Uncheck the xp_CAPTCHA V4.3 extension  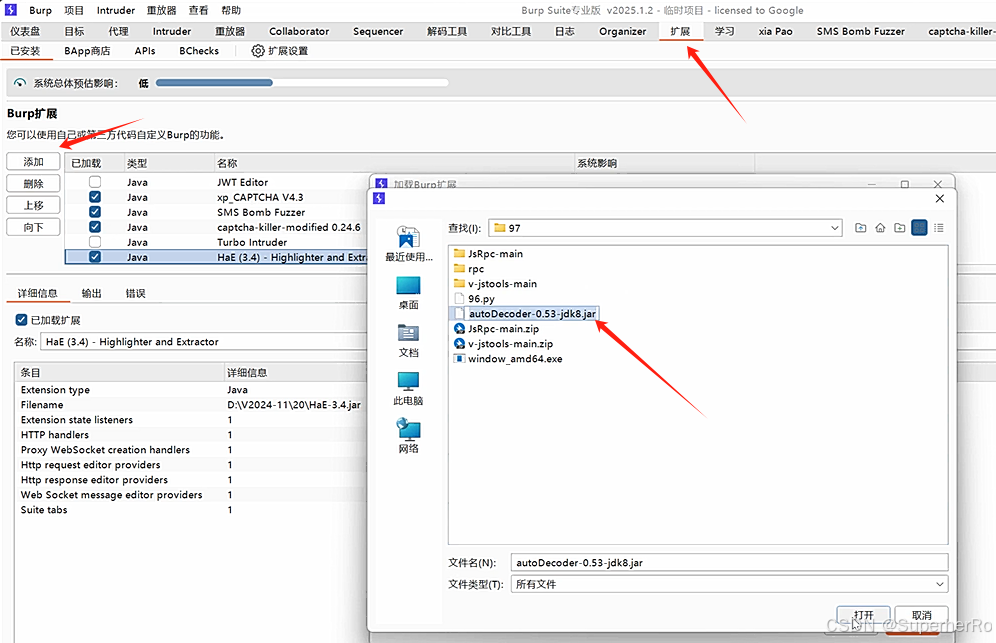95,197
